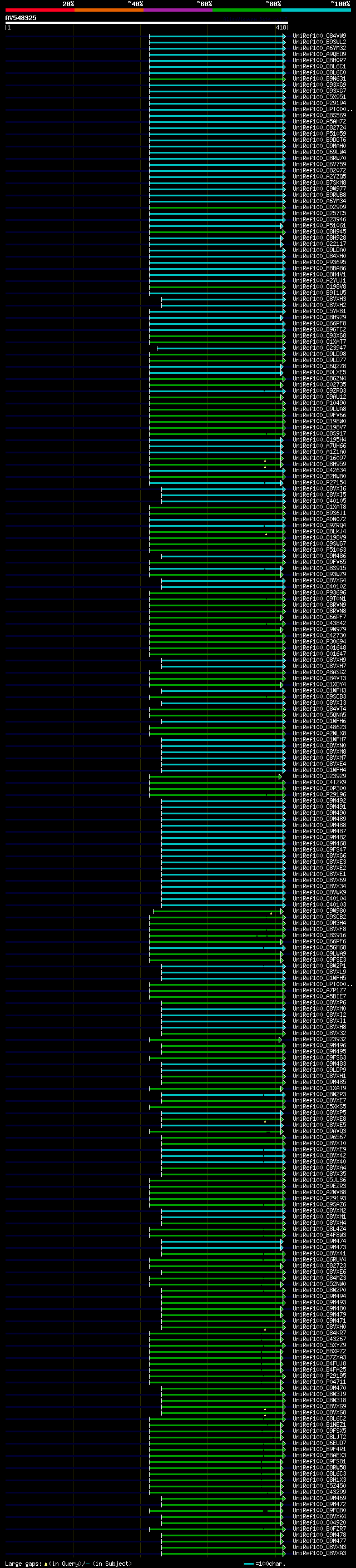Select hit UniRef100_P29193
Image resolution: width=356 pixels, height=1568 pixels.
(319, 1199)
